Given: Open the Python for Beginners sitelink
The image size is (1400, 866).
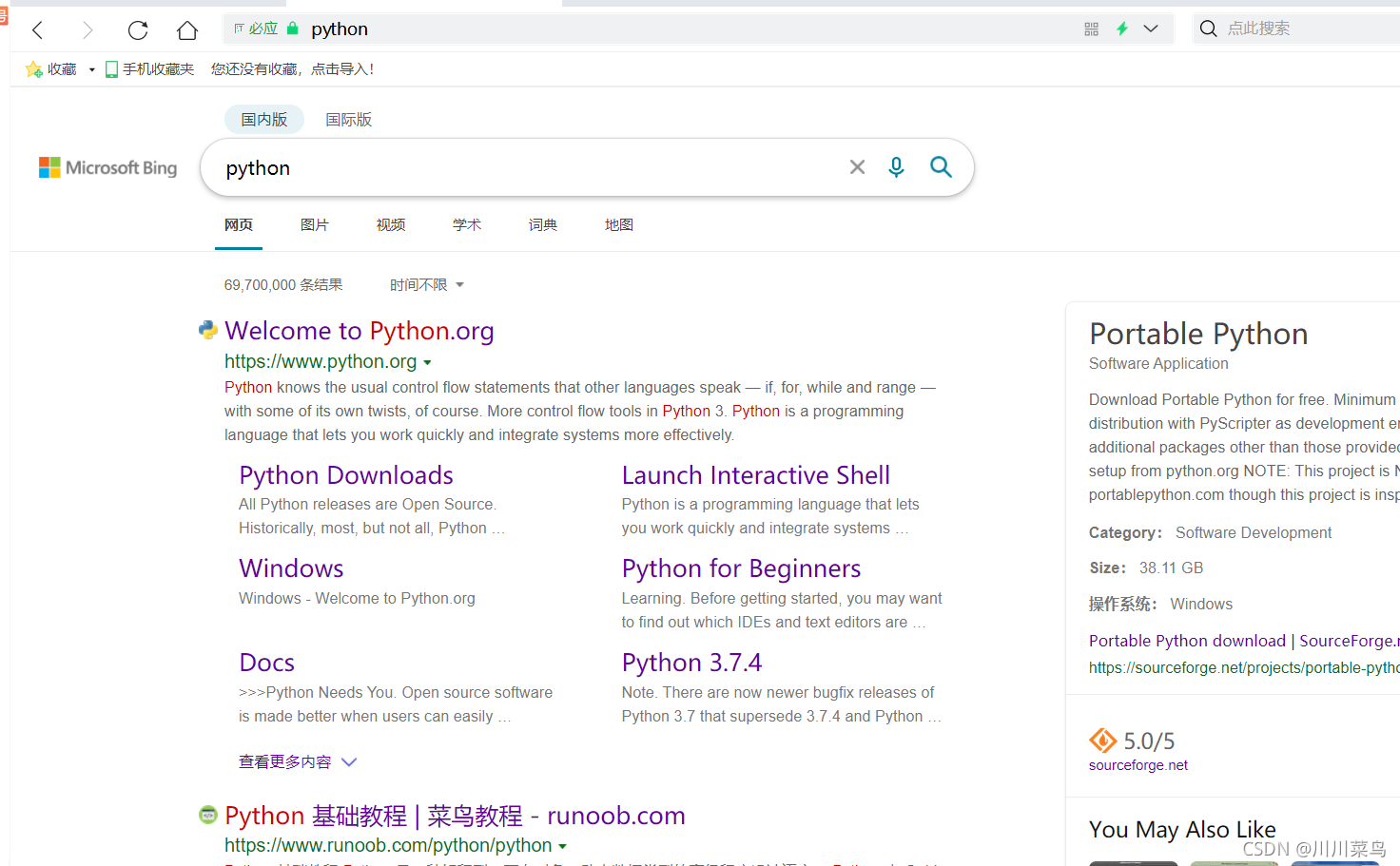Looking at the screenshot, I should [x=741, y=568].
